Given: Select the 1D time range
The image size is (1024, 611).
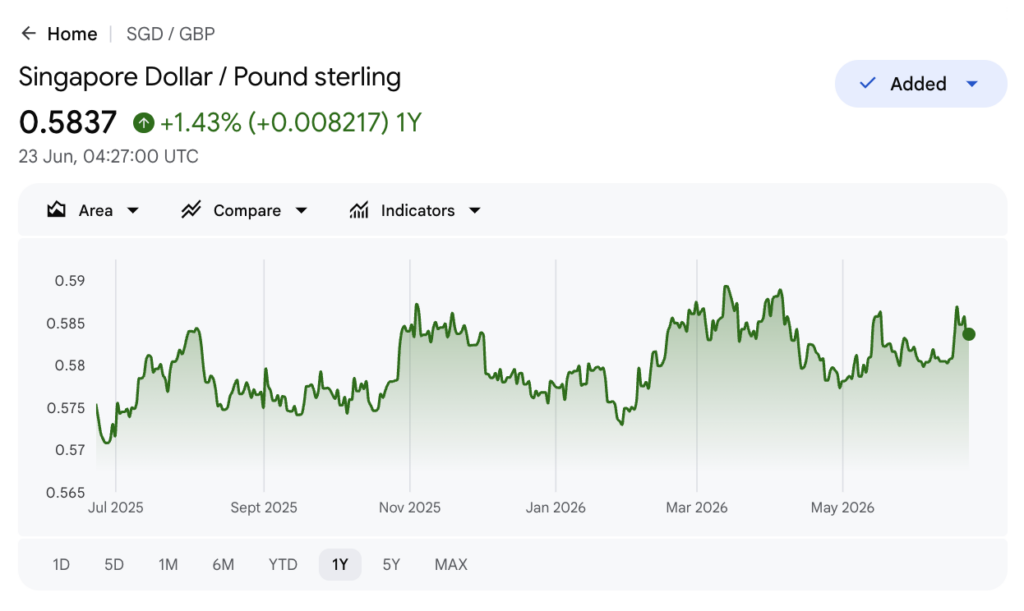Looking at the screenshot, I should [x=61, y=565].
